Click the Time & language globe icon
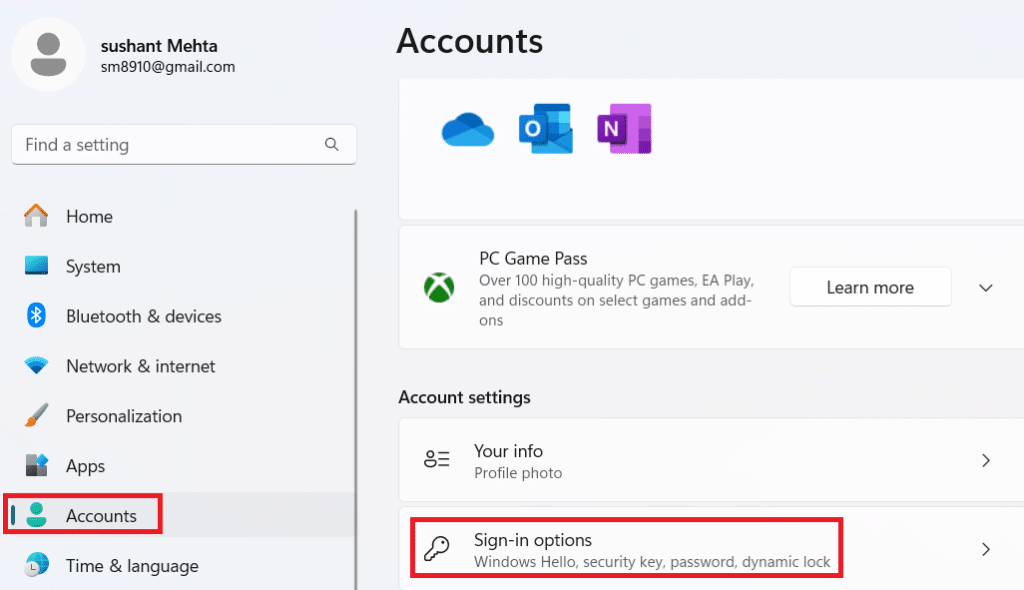1024x590 pixels. tap(37, 565)
